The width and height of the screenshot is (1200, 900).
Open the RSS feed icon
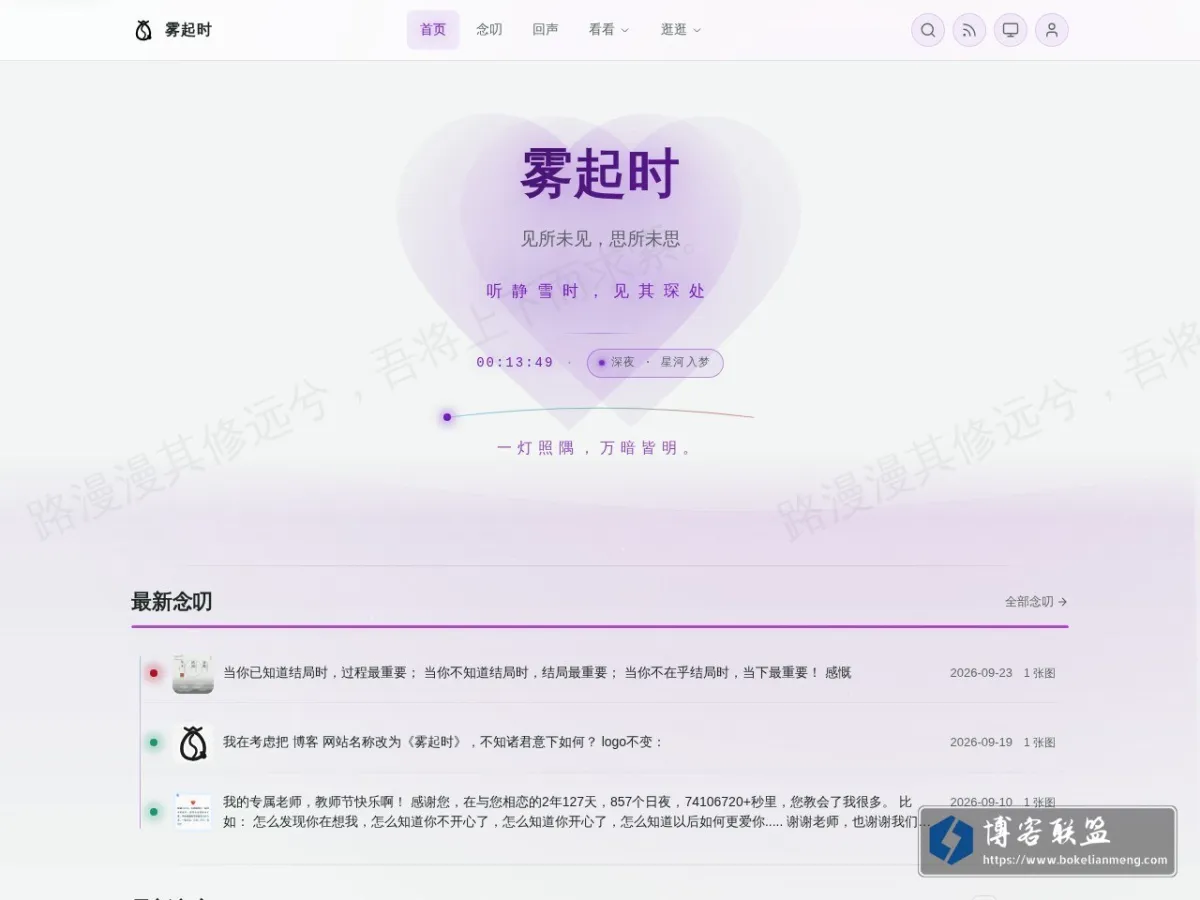coord(969,30)
